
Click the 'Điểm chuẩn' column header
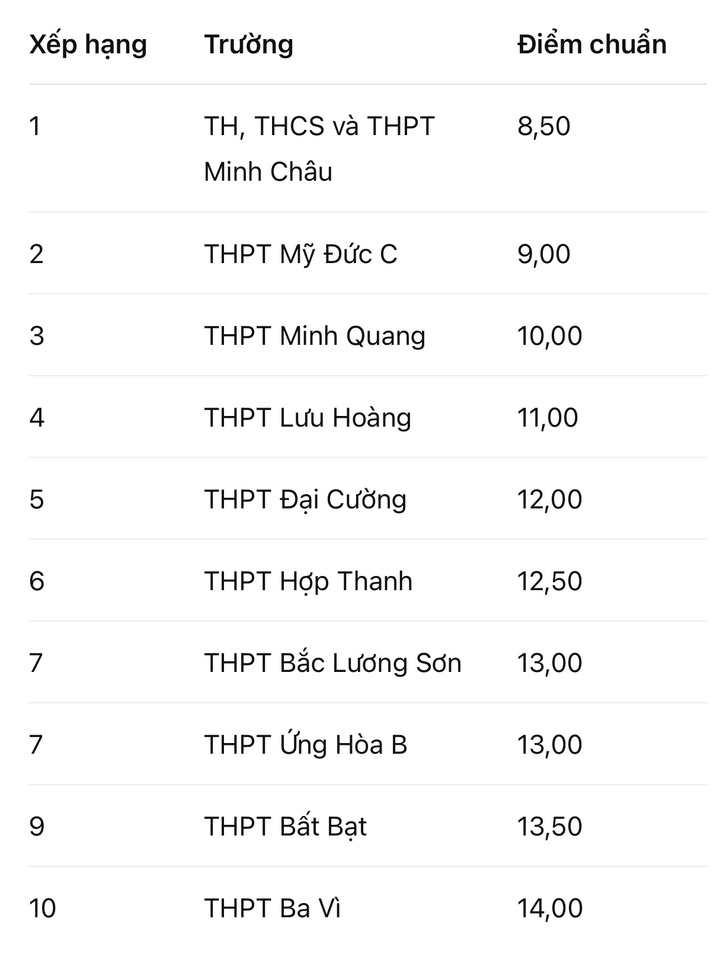point(592,44)
